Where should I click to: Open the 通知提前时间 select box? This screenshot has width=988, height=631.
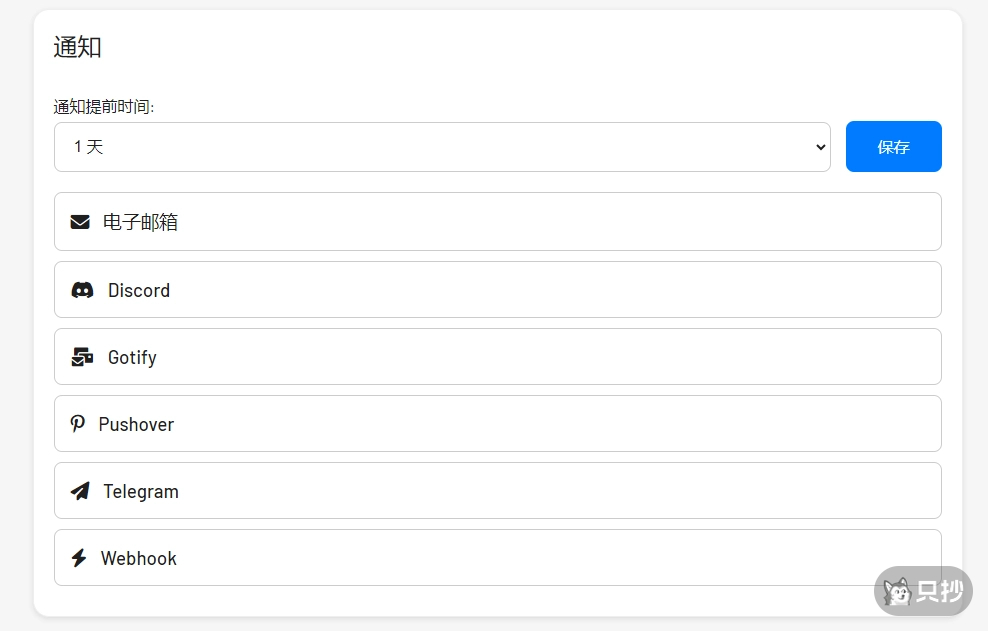pos(442,147)
